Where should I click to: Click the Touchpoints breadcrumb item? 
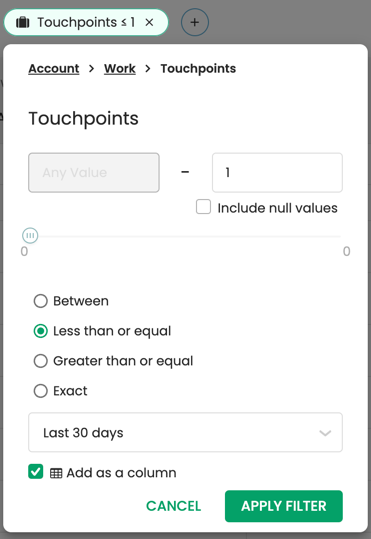pyautogui.click(x=198, y=68)
